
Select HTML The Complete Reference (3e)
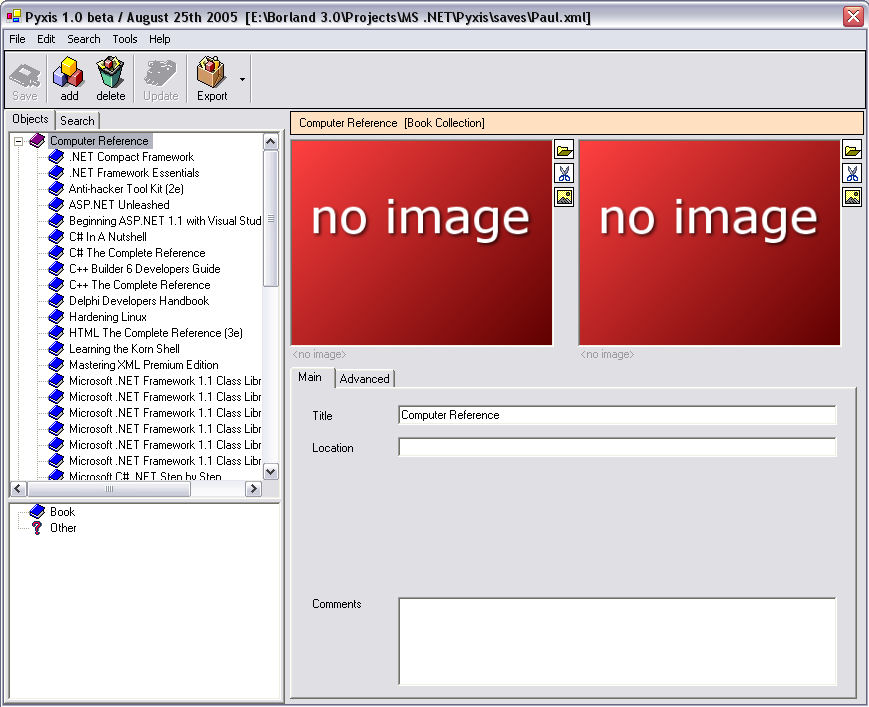coord(156,333)
